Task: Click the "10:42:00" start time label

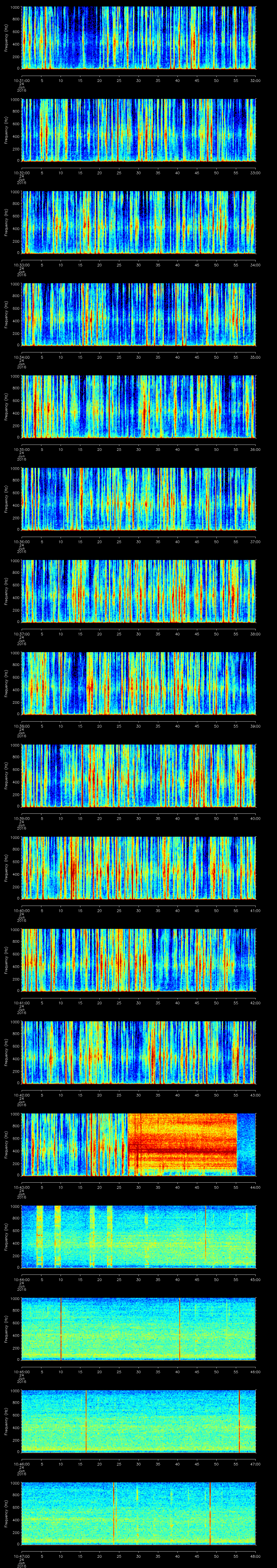Action: click(21, 1095)
